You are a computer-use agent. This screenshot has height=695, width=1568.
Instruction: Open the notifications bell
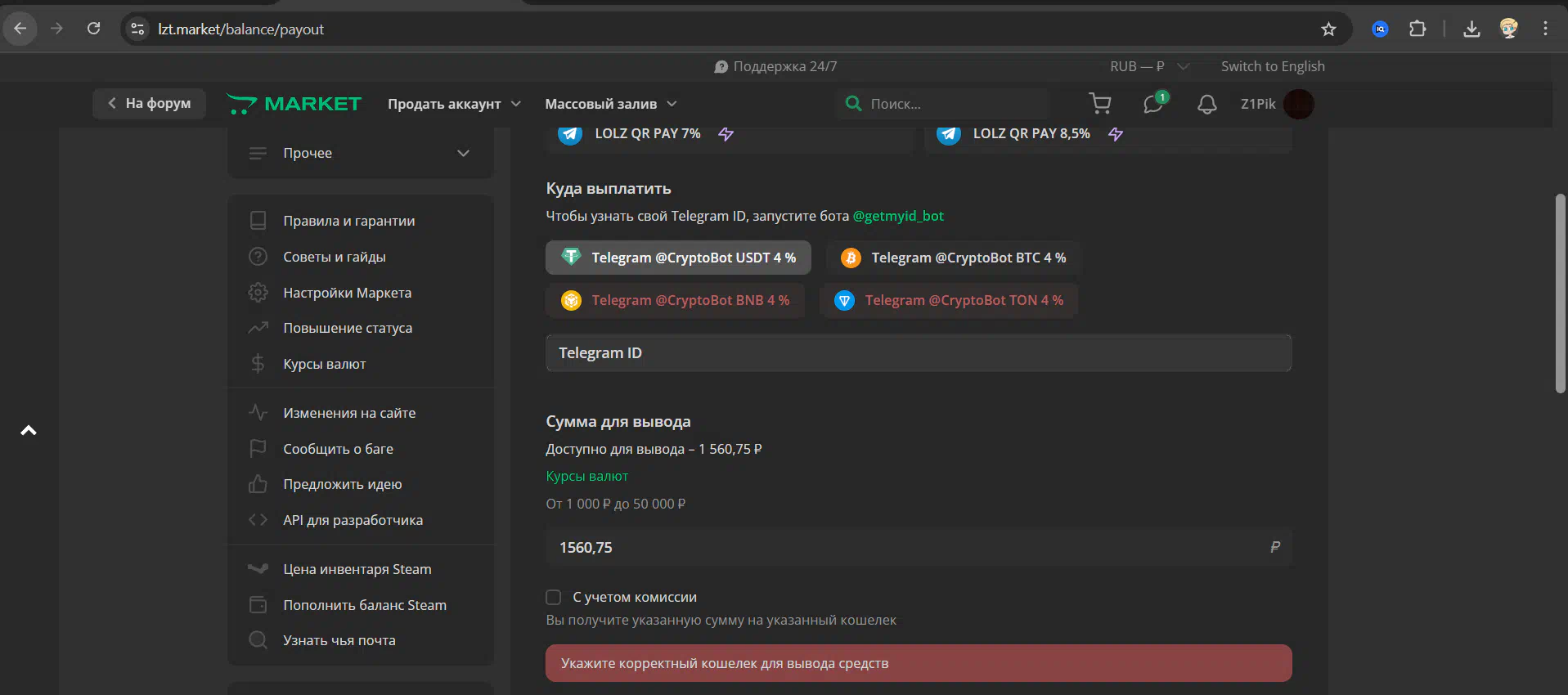point(1206,104)
